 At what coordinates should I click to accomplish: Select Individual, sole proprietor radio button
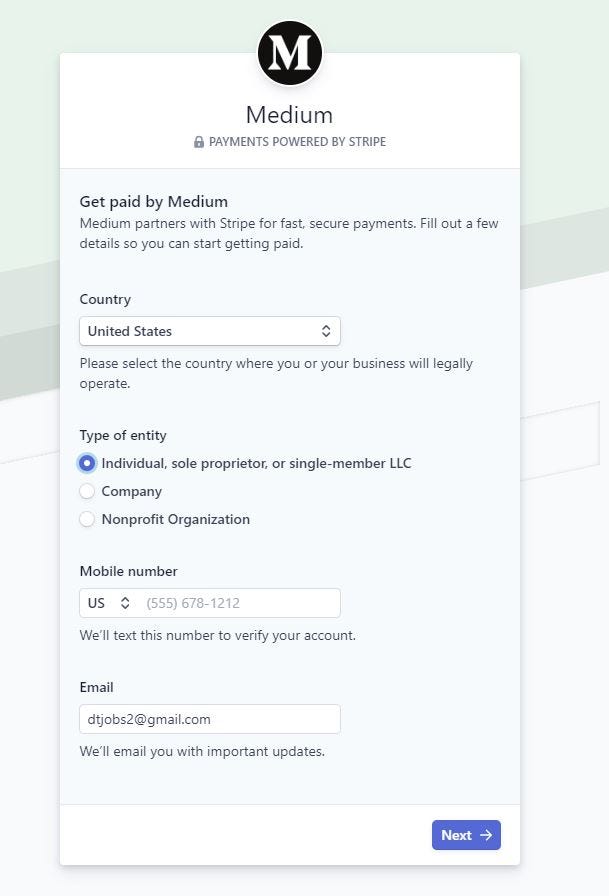[x=87, y=463]
